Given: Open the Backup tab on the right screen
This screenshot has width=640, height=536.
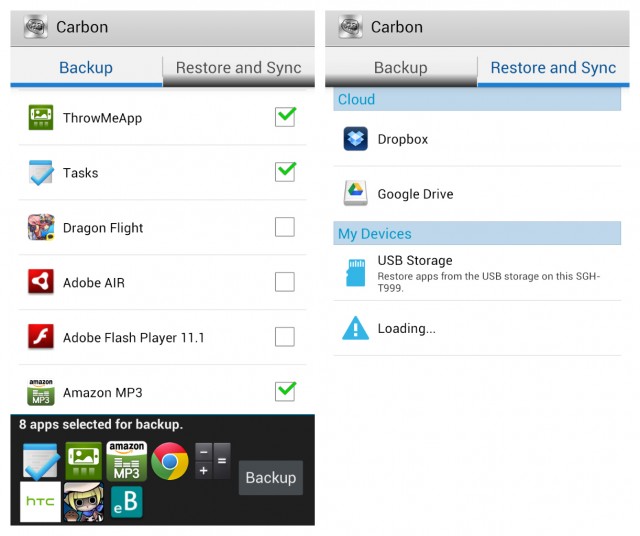Looking at the screenshot, I should (x=400, y=68).
